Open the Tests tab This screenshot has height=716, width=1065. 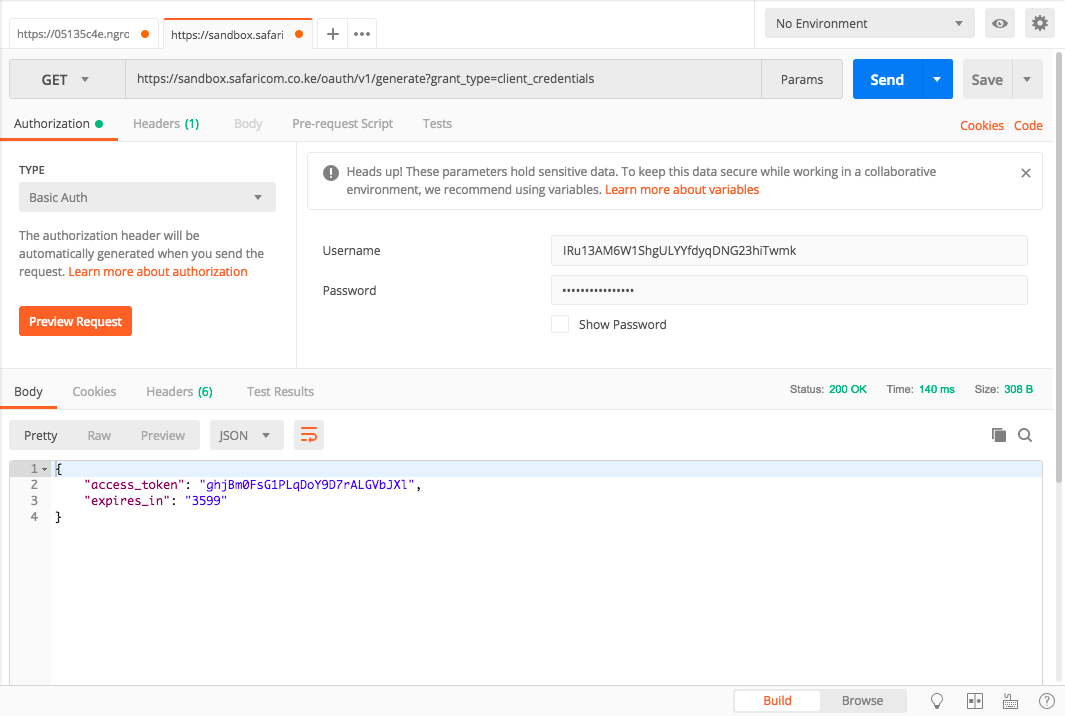[x=437, y=124]
